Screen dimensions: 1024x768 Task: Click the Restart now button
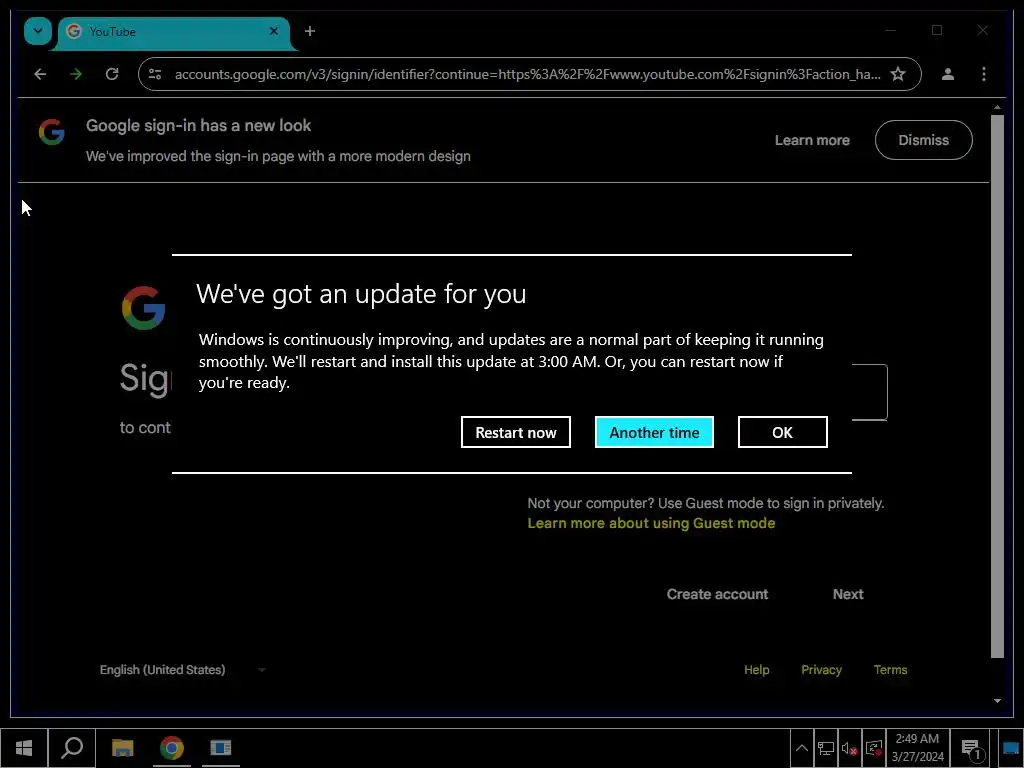pos(515,432)
